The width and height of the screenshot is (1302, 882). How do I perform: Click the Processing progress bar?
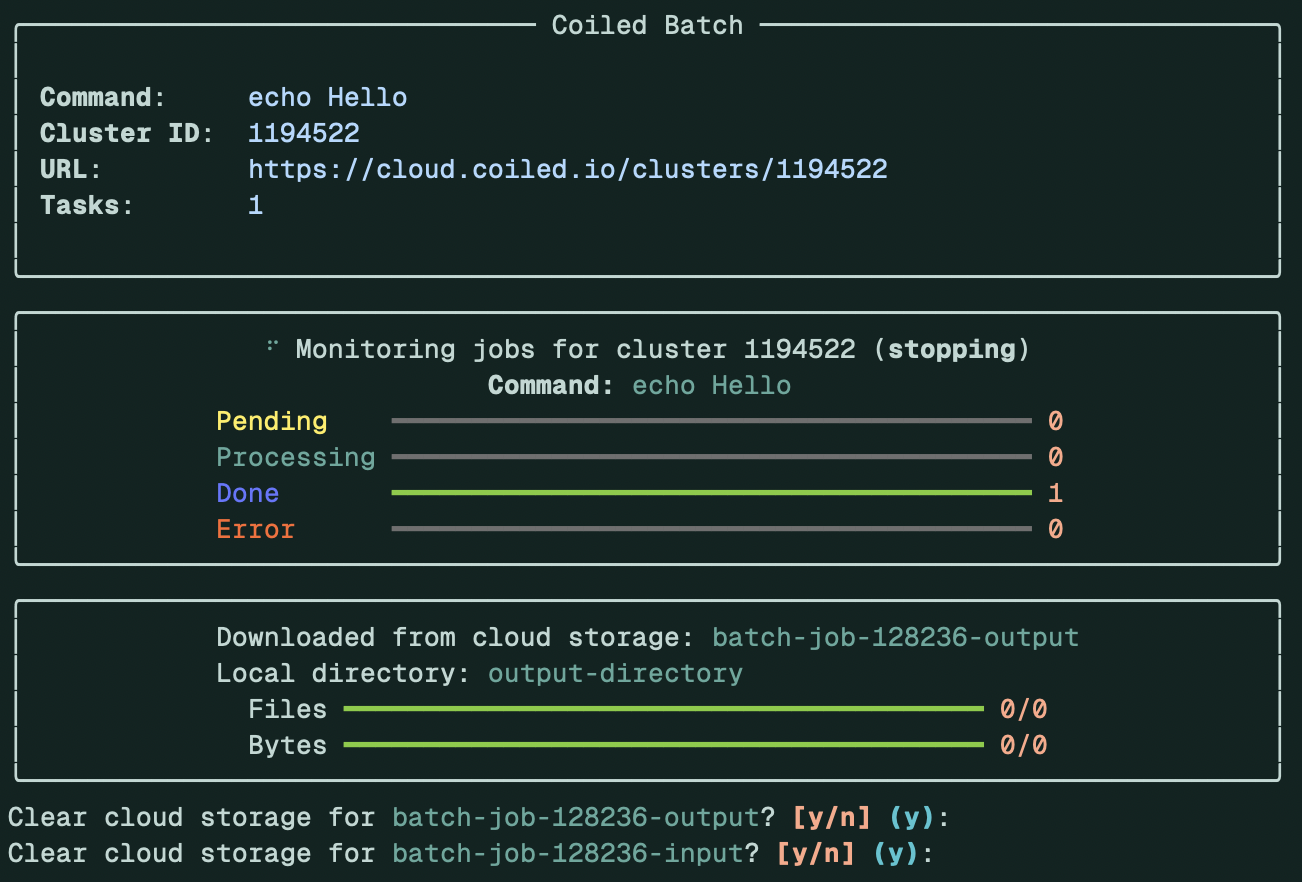[x=711, y=457]
